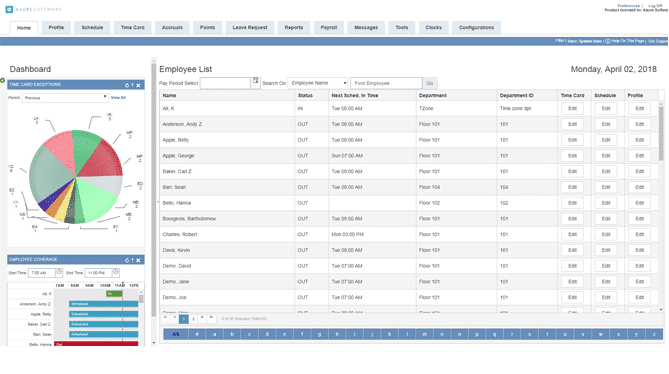Click the large grey-green pie slice
The height and width of the screenshot is (374, 669).
[x=51, y=175]
